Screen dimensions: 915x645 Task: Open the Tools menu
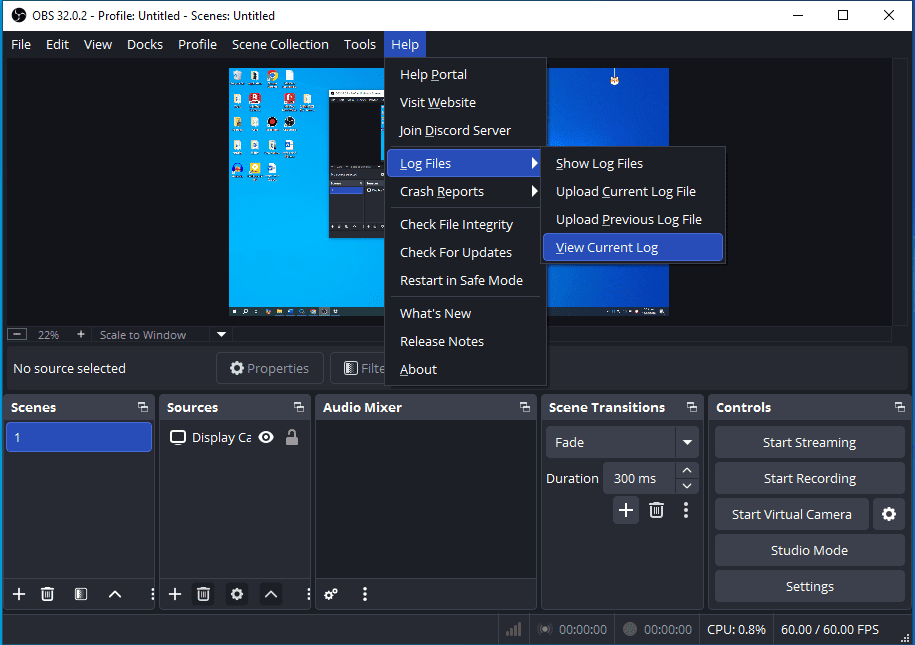359,44
